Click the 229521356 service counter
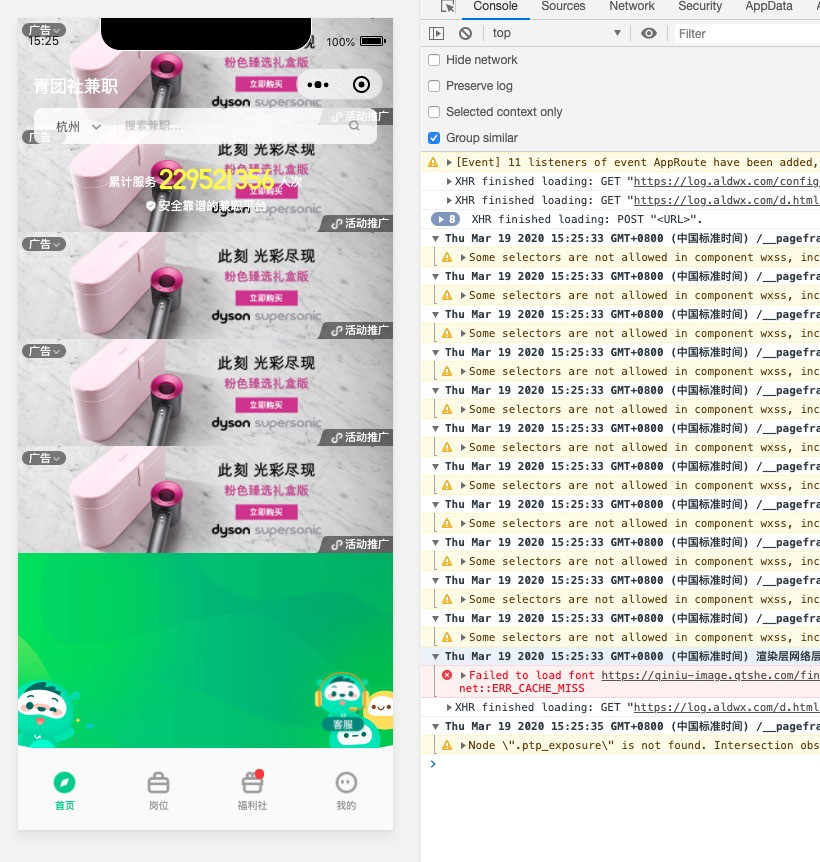Screen dimensions: 820x862 point(216,179)
